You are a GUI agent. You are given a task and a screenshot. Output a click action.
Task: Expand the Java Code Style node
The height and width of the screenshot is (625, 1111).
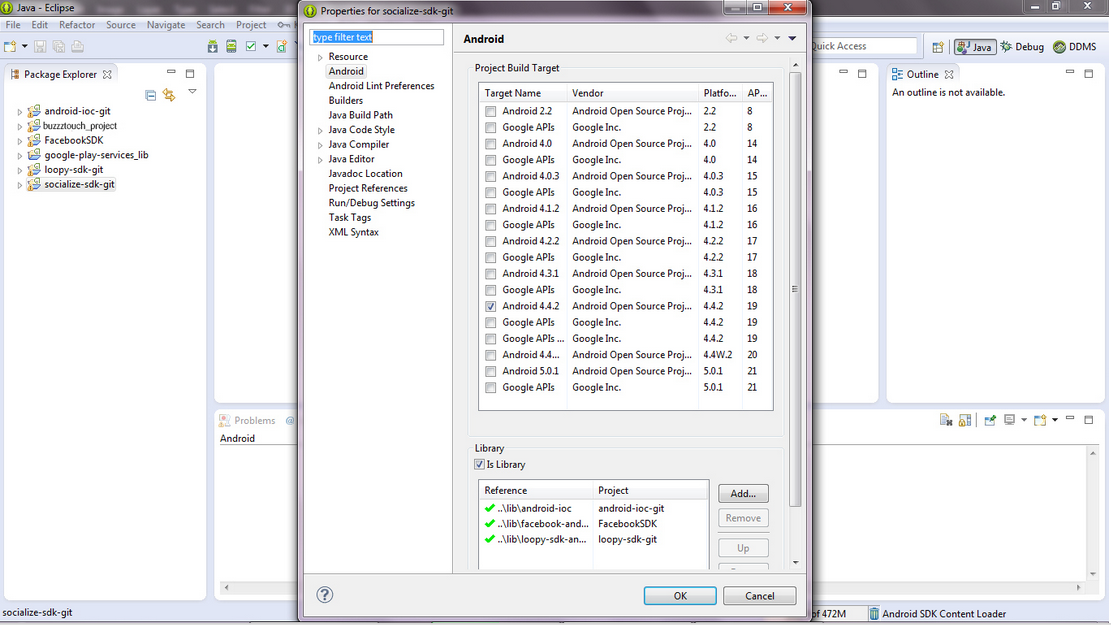tap(320, 130)
